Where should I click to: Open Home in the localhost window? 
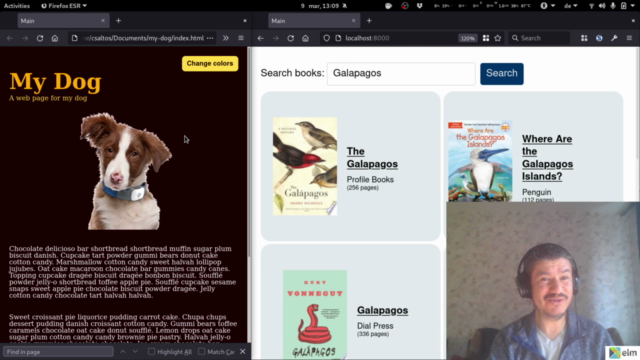305,38
